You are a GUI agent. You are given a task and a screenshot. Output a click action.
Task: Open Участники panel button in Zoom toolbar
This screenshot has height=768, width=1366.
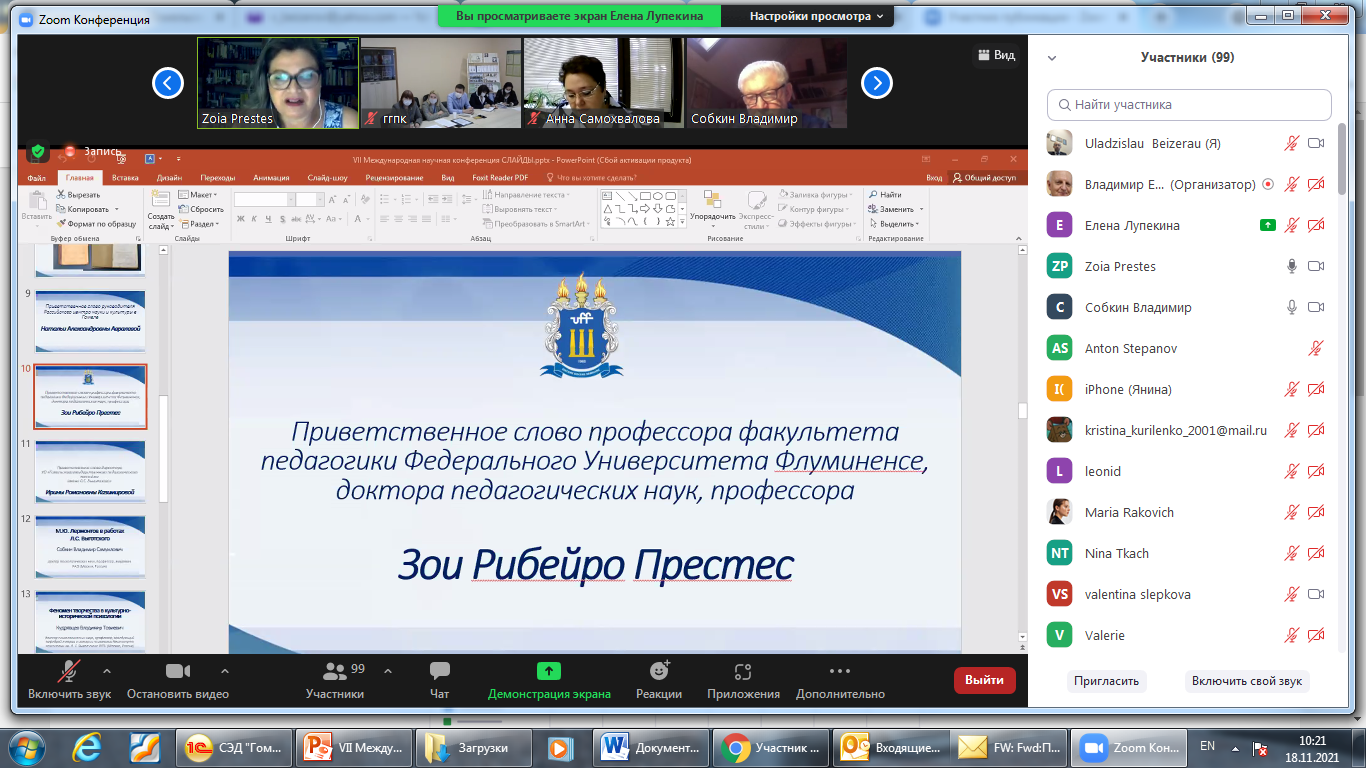click(335, 680)
